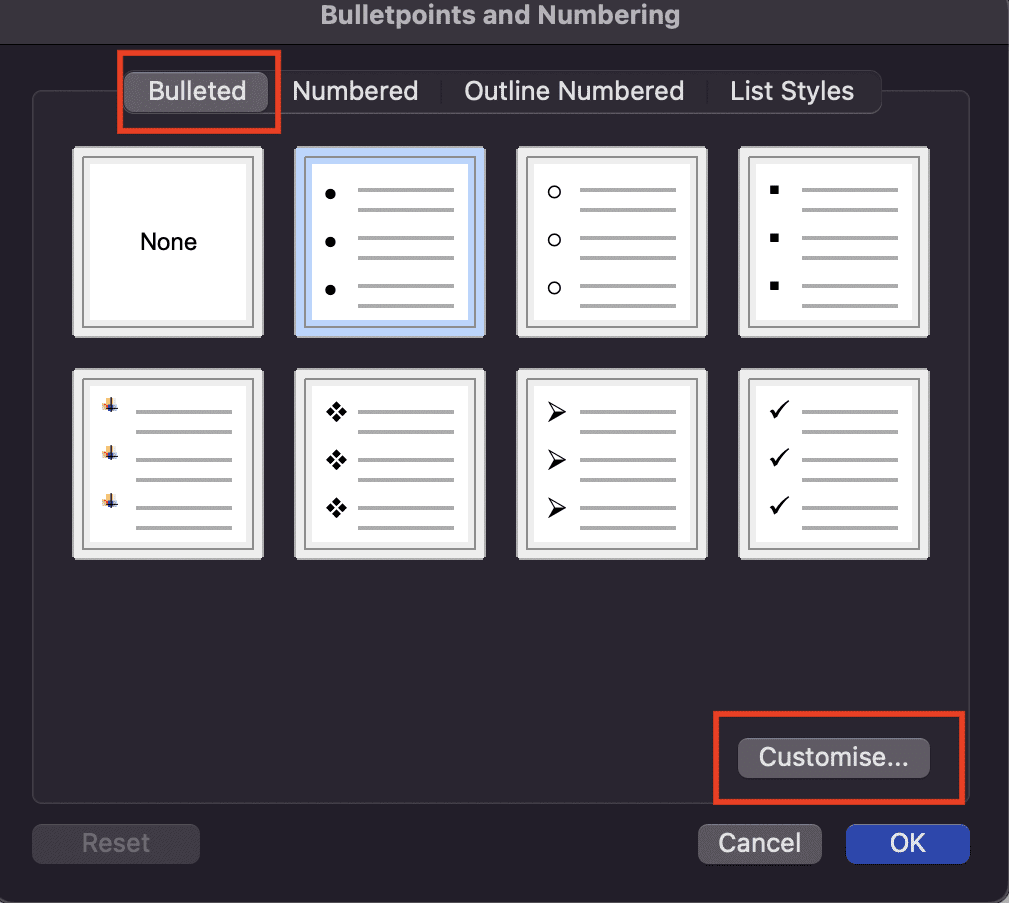The height and width of the screenshot is (903, 1009).
Task: Stay on the Bulleted tab
Action: point(196,91)
